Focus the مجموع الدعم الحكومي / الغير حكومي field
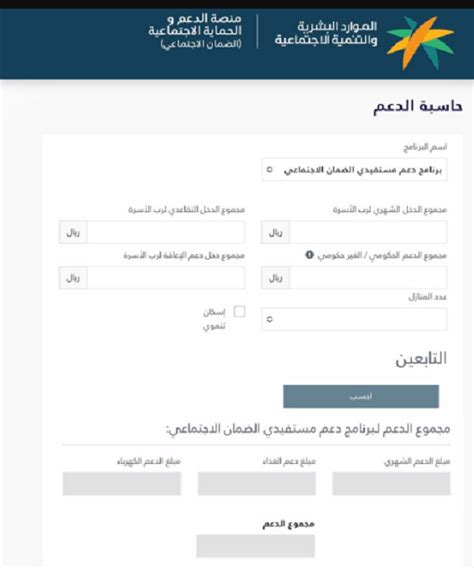The image size is (474, 568). tap(368, 278)
